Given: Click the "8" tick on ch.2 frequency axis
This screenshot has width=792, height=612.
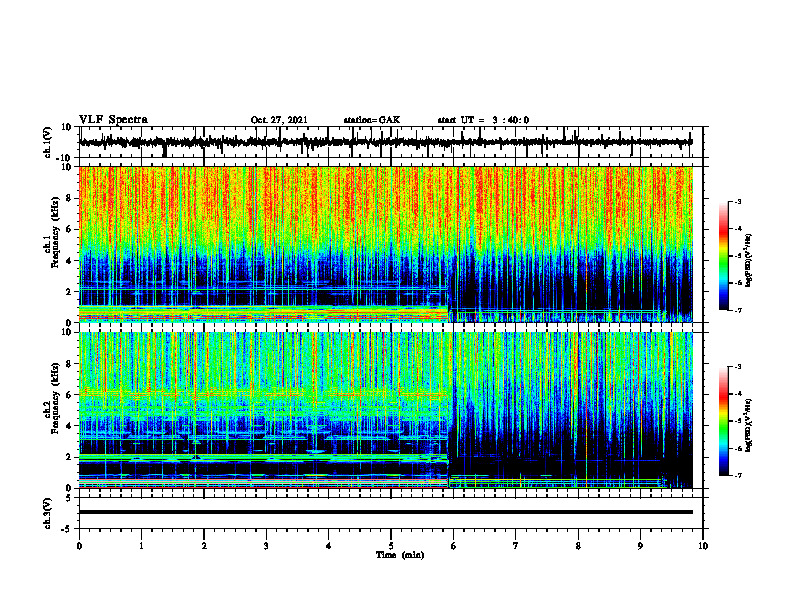Looking at the screenshot, I should [x=70, y=364].
